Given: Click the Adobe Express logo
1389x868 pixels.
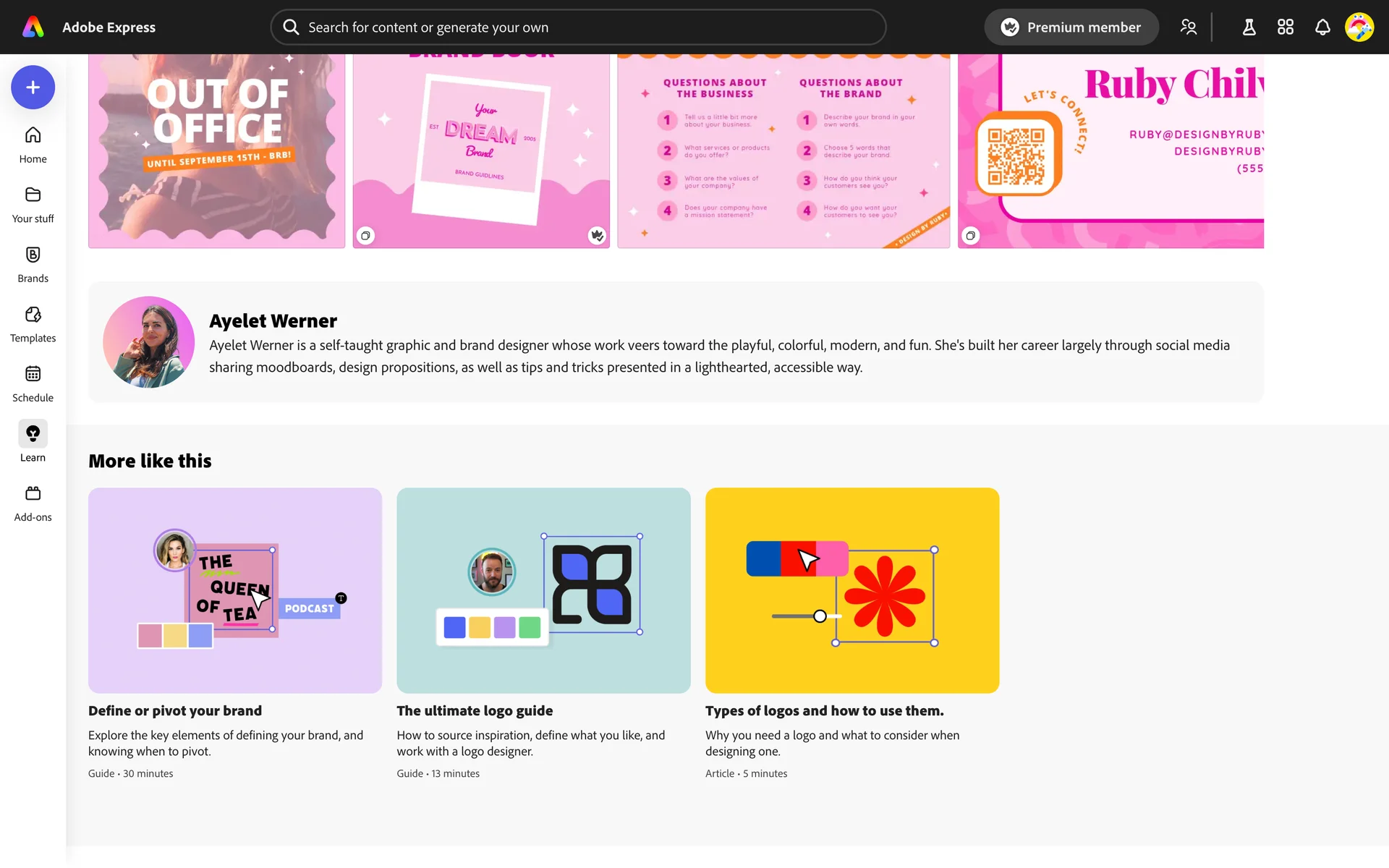Looking at the screenshot, I should (x=33, y=27).
